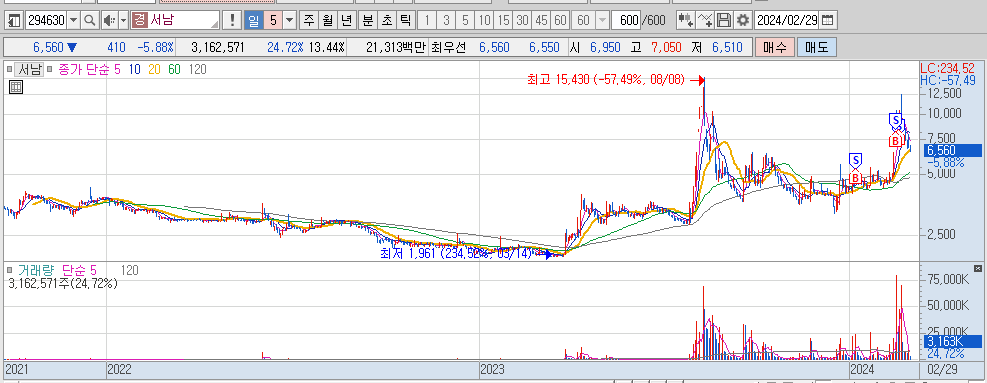The width and height of the screenshot is (987, 383).
Task: Select the 일 daily period toggle
Action: [253, 20]
